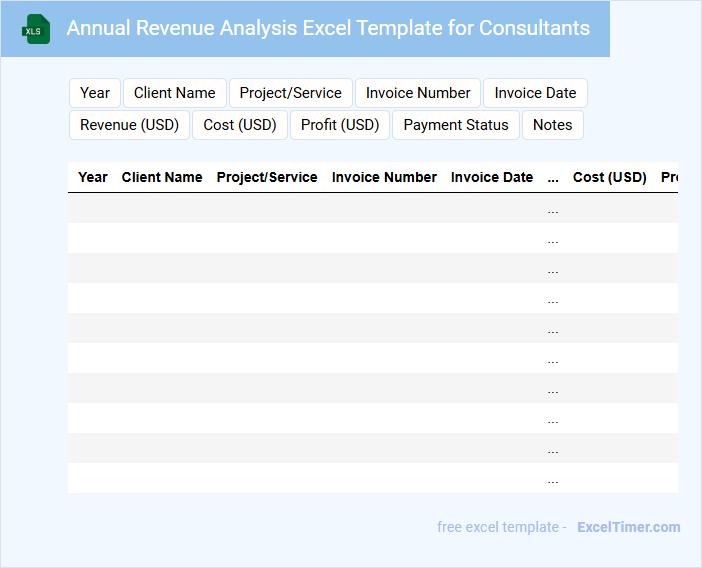Click the Invoice Date table column header

(x=492, y=177)
